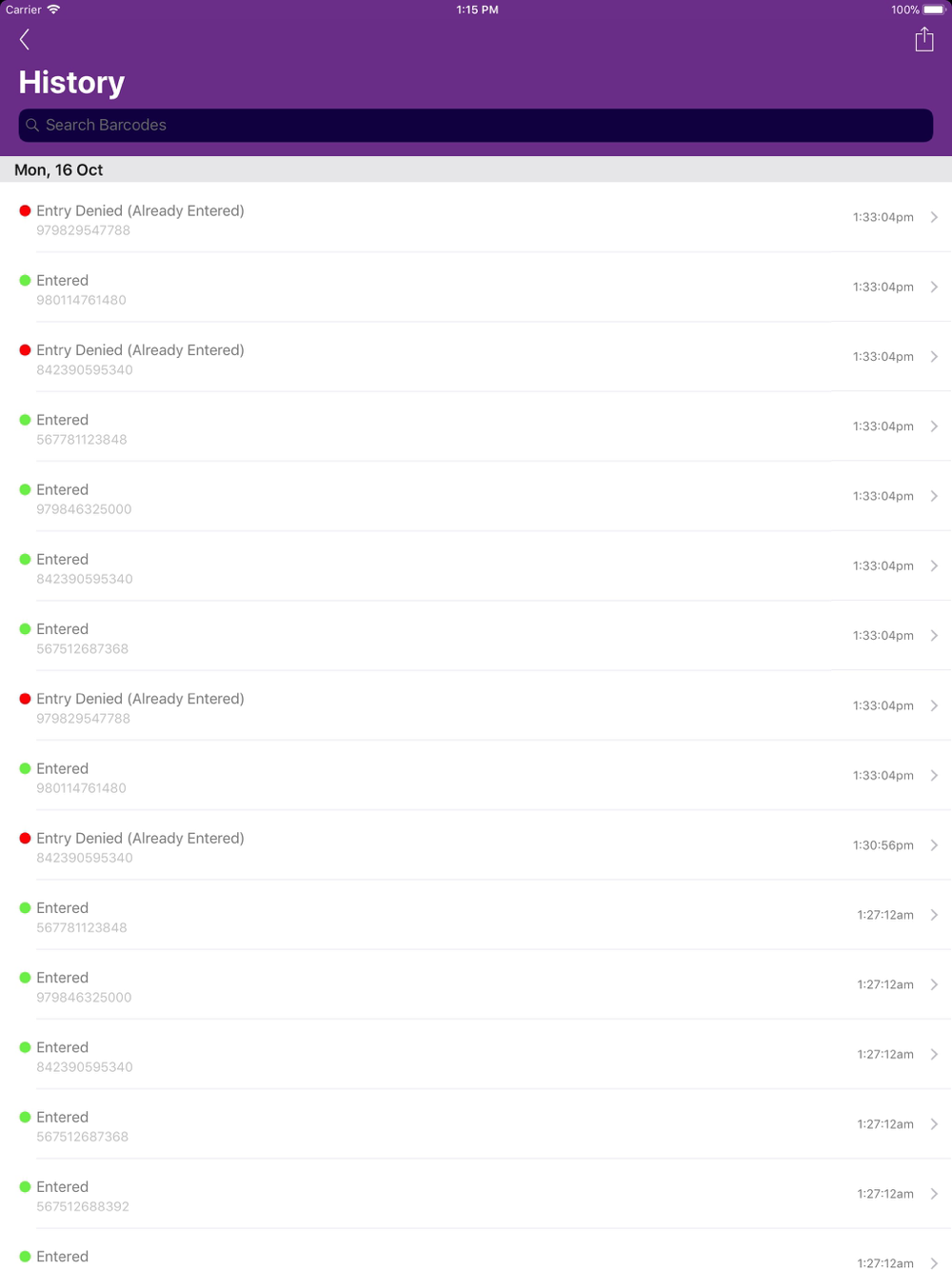Focus the Search Barcodes field
952x1270 pixels.
(x=476, y=126)
